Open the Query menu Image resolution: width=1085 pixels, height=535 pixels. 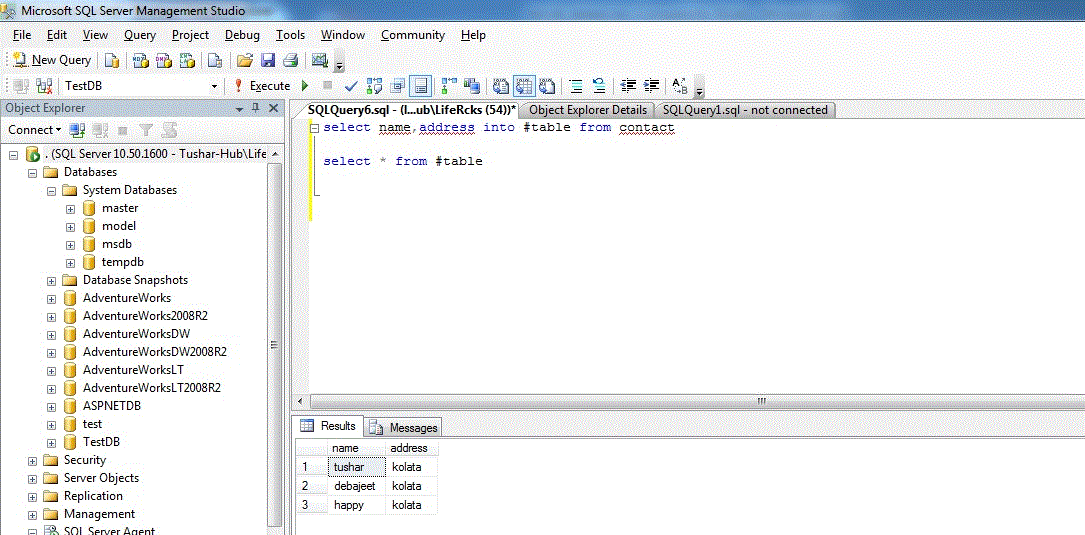click(x=139, y=35)
